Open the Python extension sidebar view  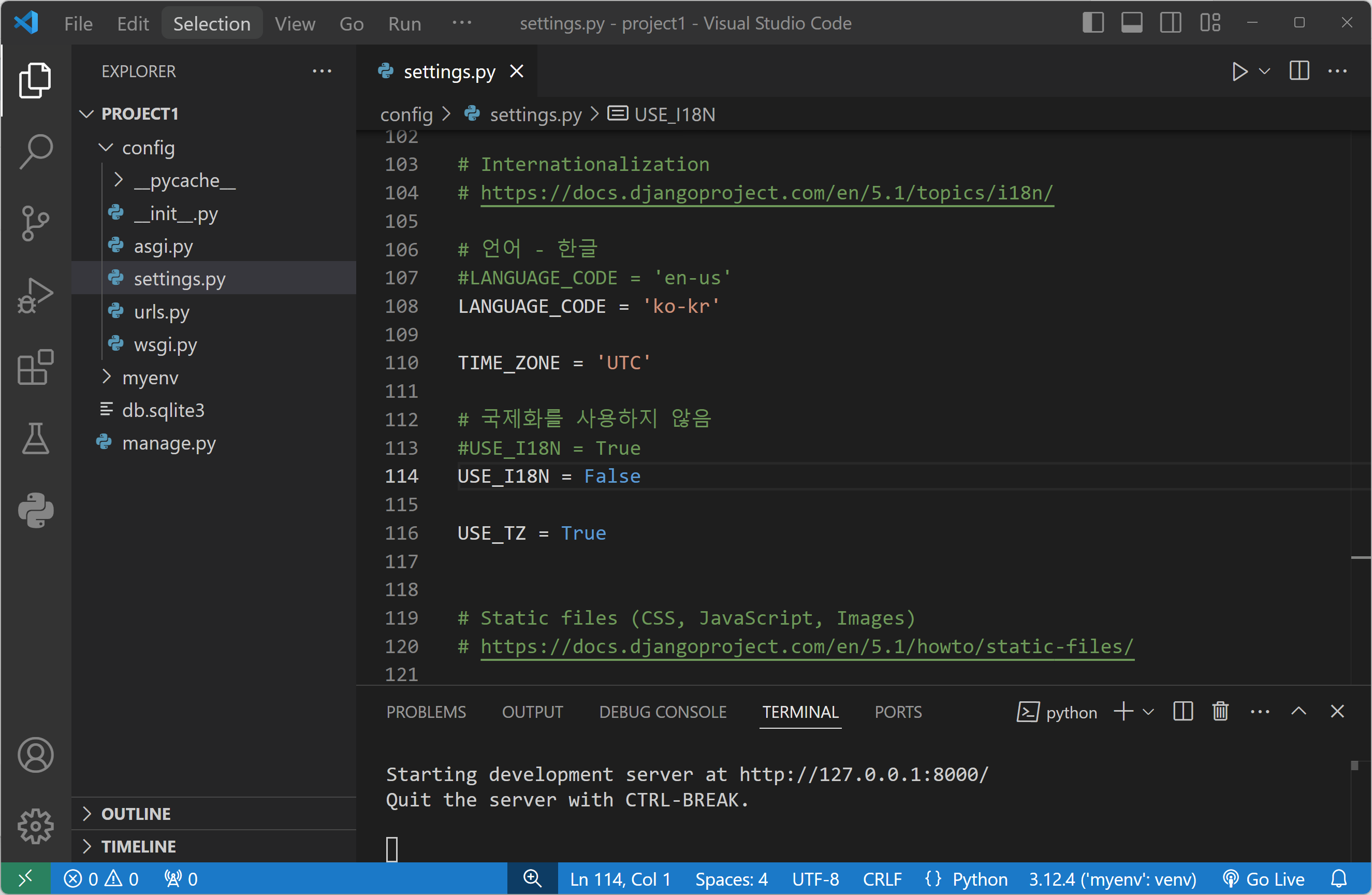35,510
